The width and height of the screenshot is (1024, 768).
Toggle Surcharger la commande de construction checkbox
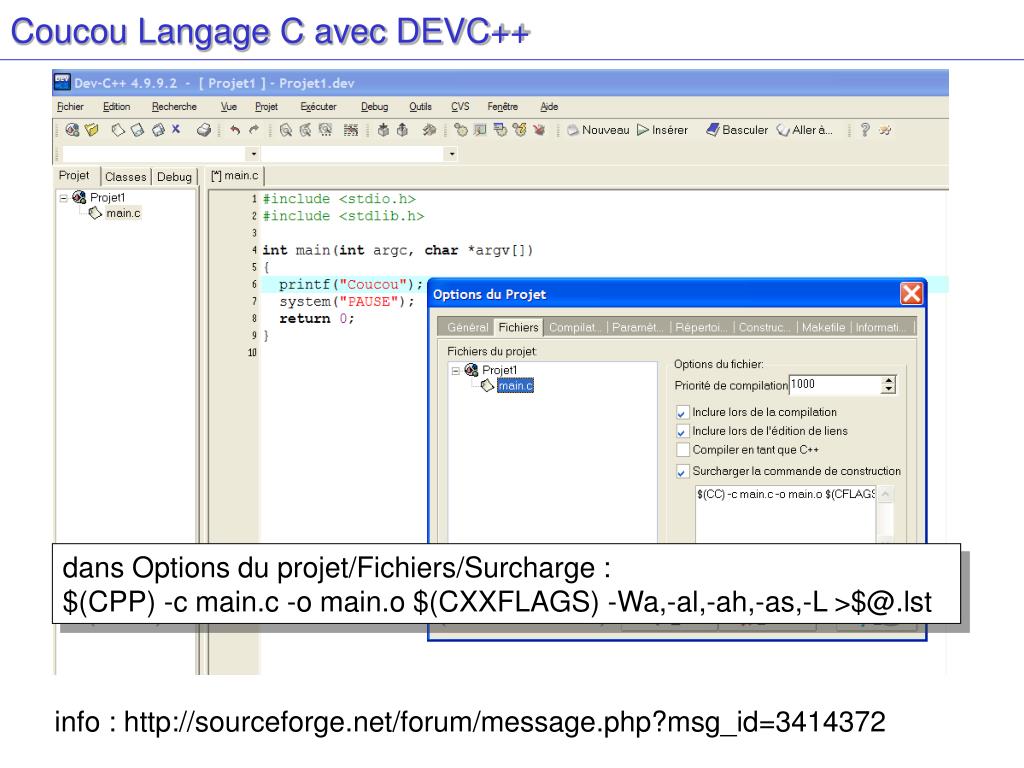click(x=682, y=472)
